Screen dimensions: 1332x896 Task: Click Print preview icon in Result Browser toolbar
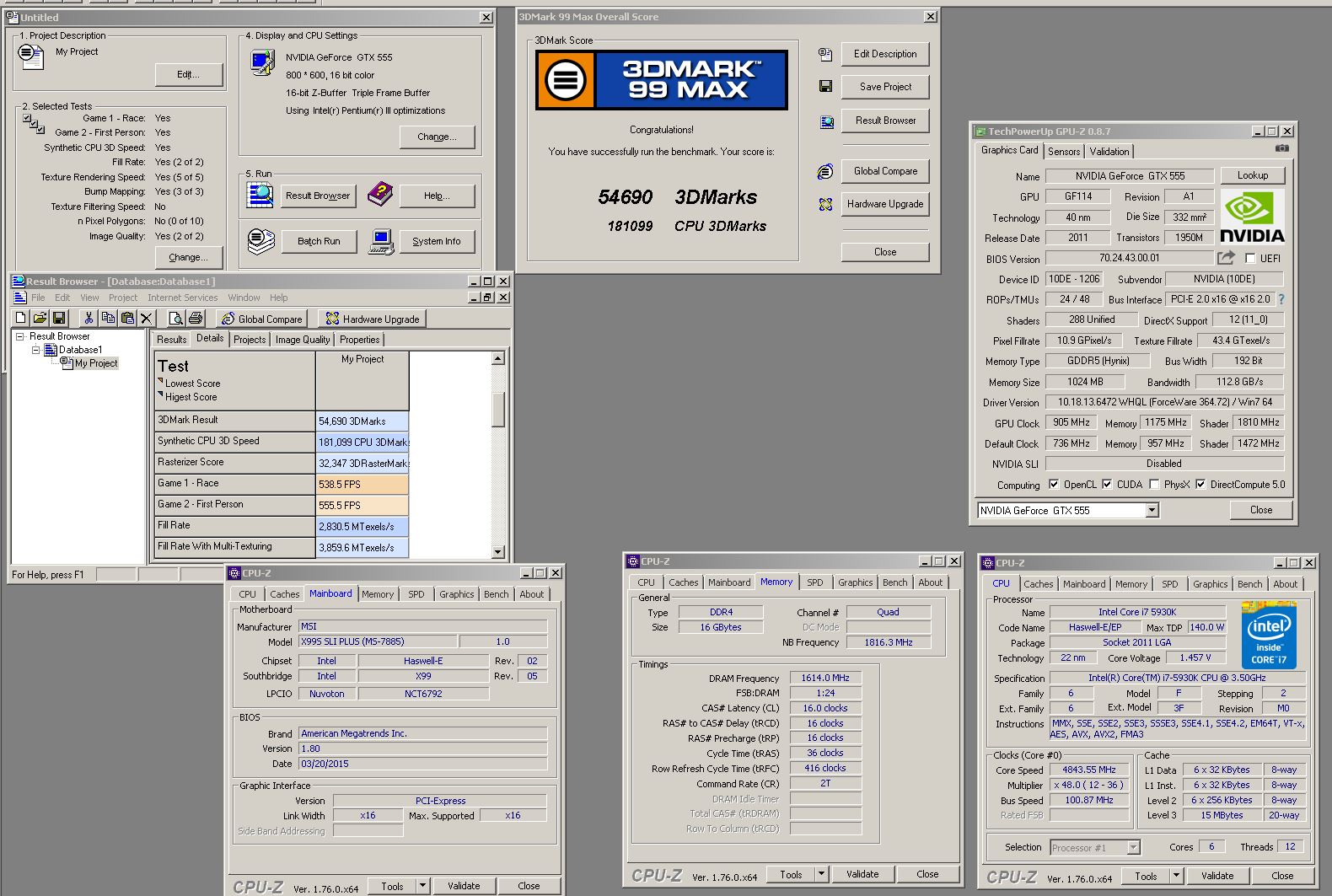tap(176, 318)
